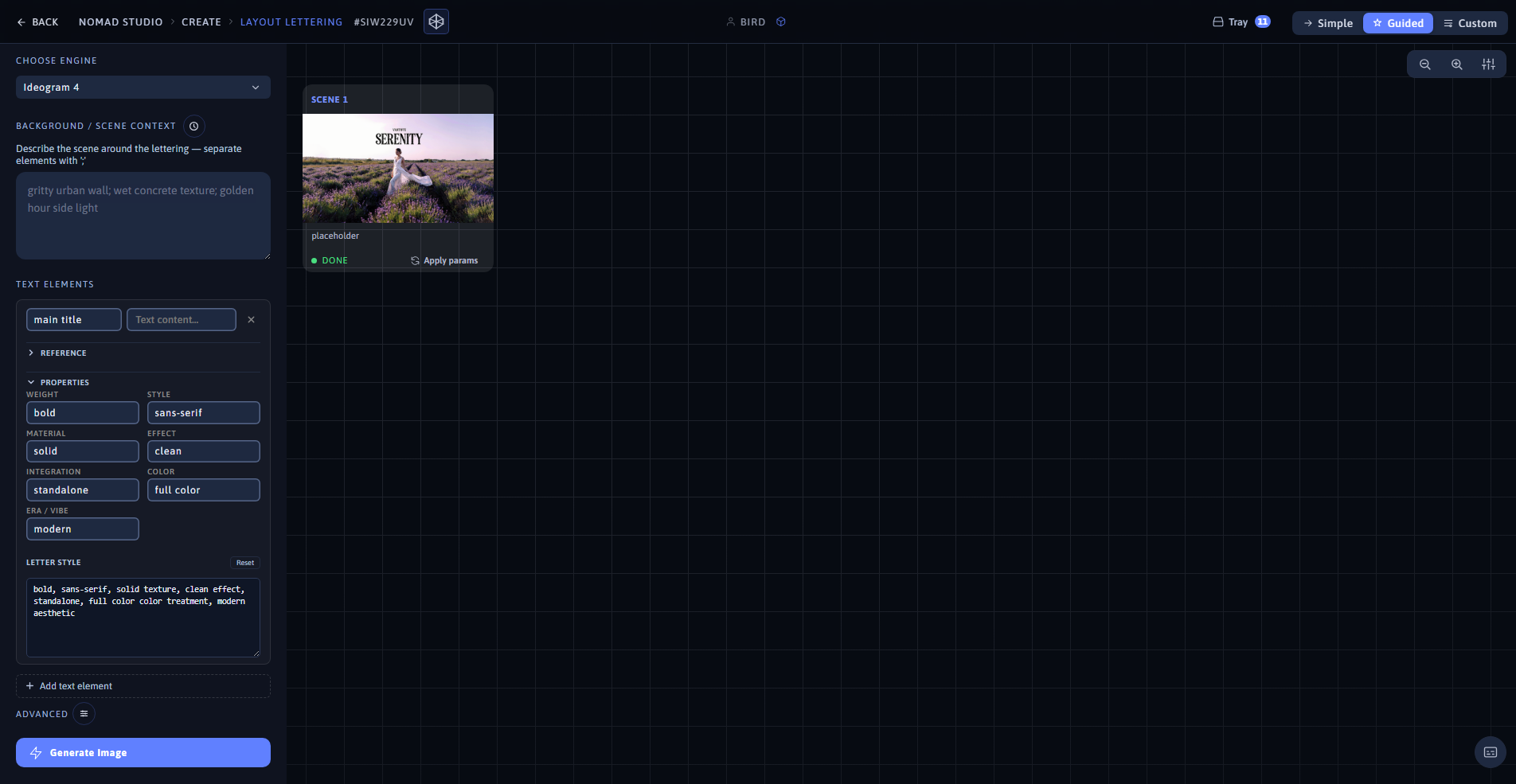Open the SERENITY scene thumbnail
This screenshot has width=1516, height=784.
[398, 168]
